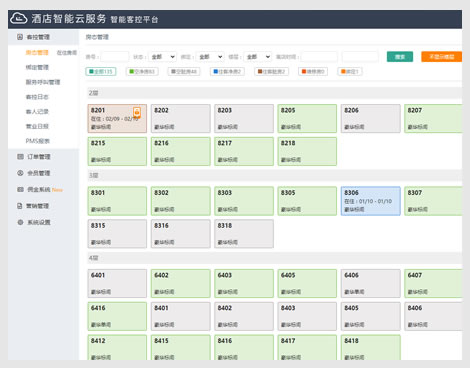Open the orange highlighted sidebar submenu item

tap(37, 53)
